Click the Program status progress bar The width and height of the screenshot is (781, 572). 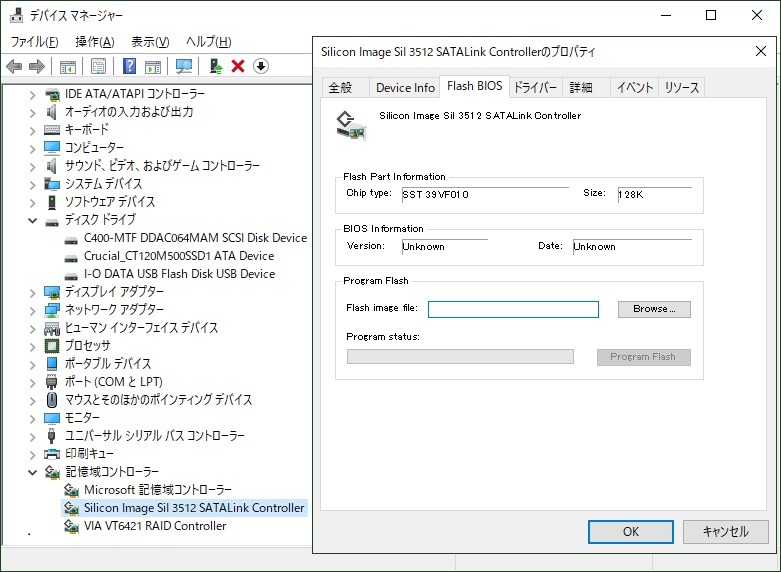click(x=460, y=357)
